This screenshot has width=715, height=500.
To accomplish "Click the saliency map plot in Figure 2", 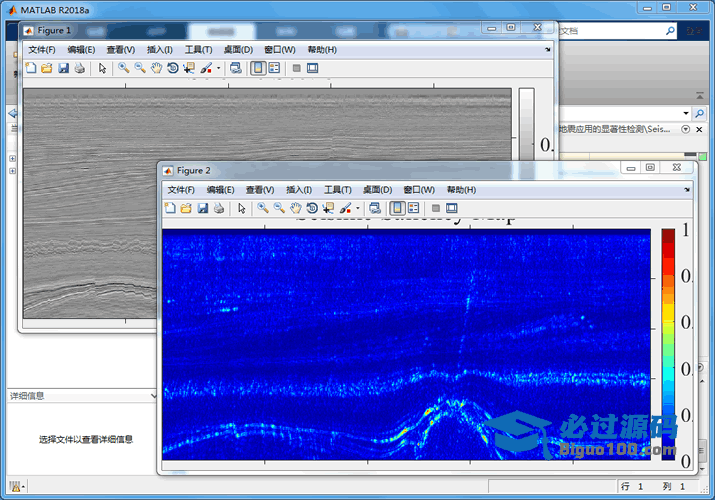I will pyautogui.click(x=405, y=343).
